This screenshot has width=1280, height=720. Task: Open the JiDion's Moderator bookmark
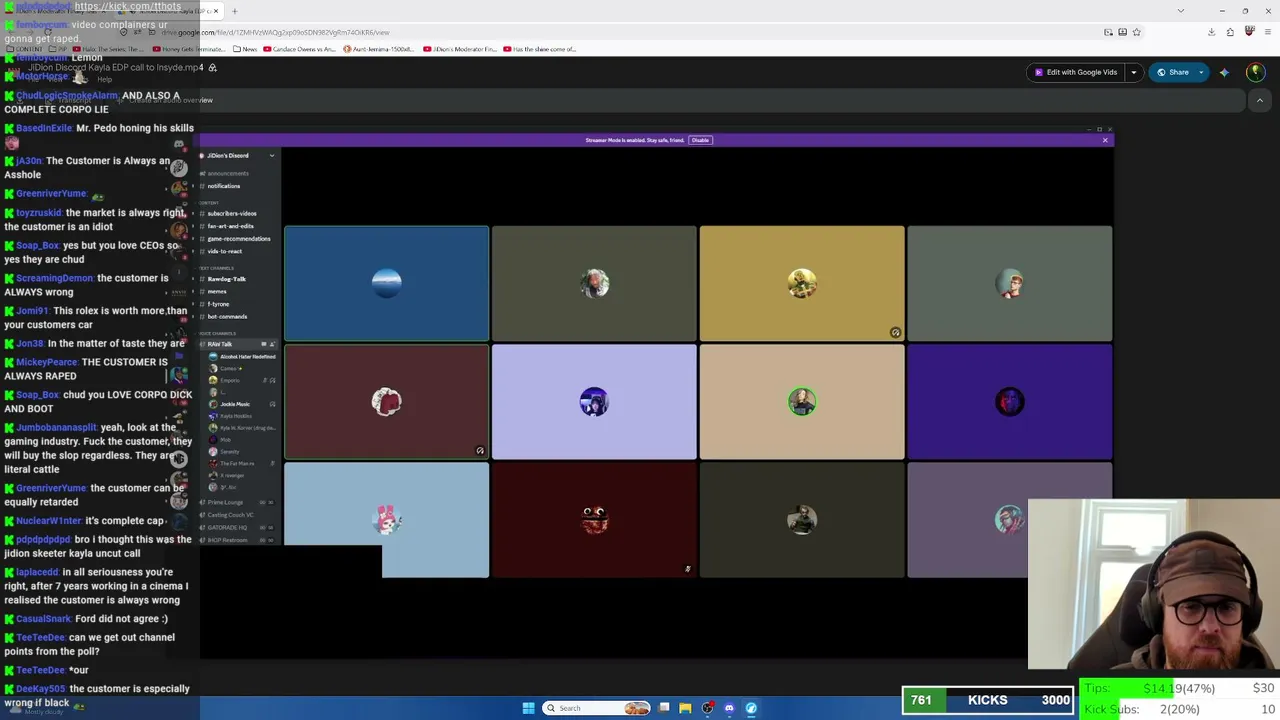460,49
